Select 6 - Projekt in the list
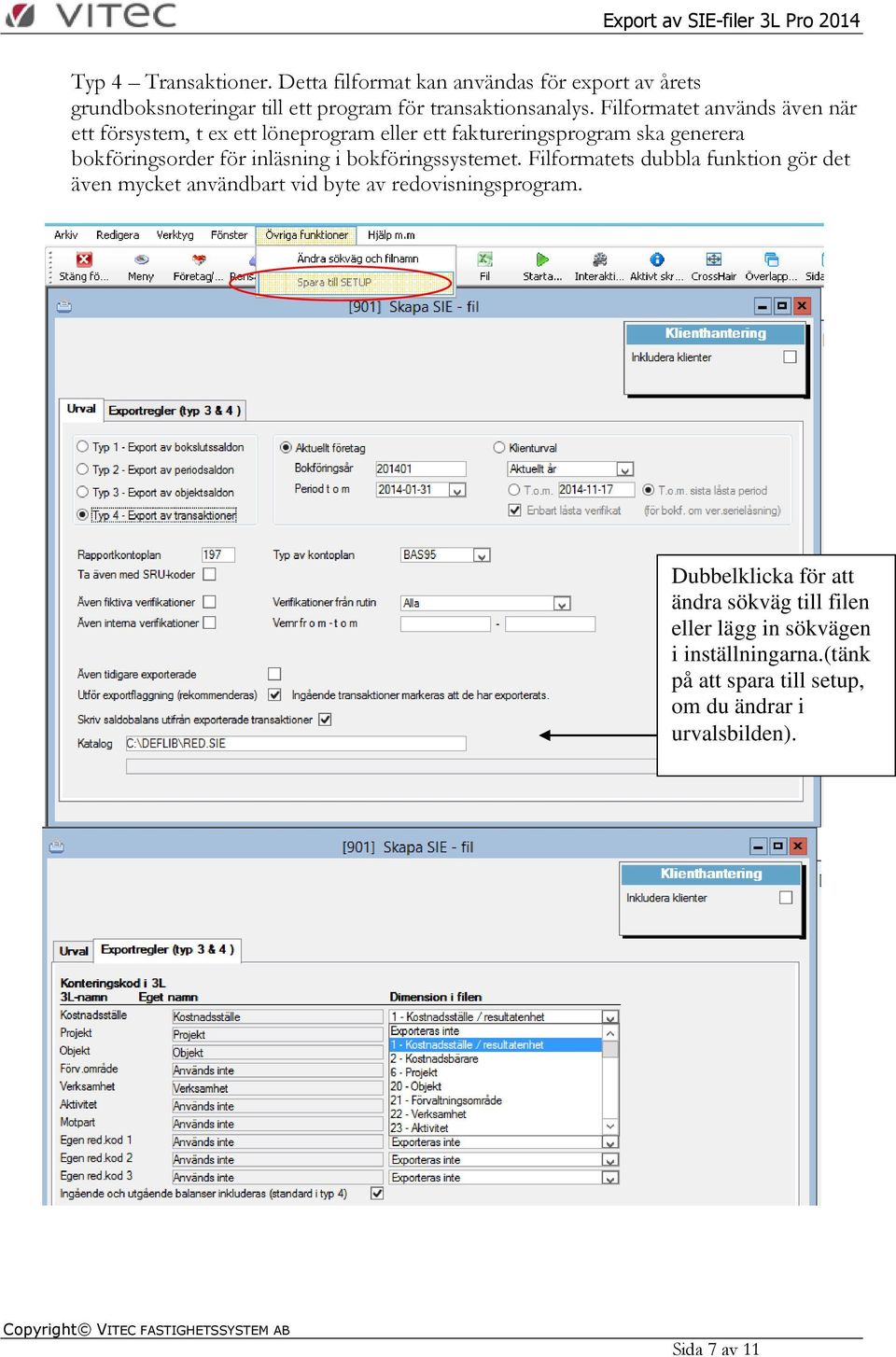The width and height of the screenshot is (896, 1357). pos(496,1072)
